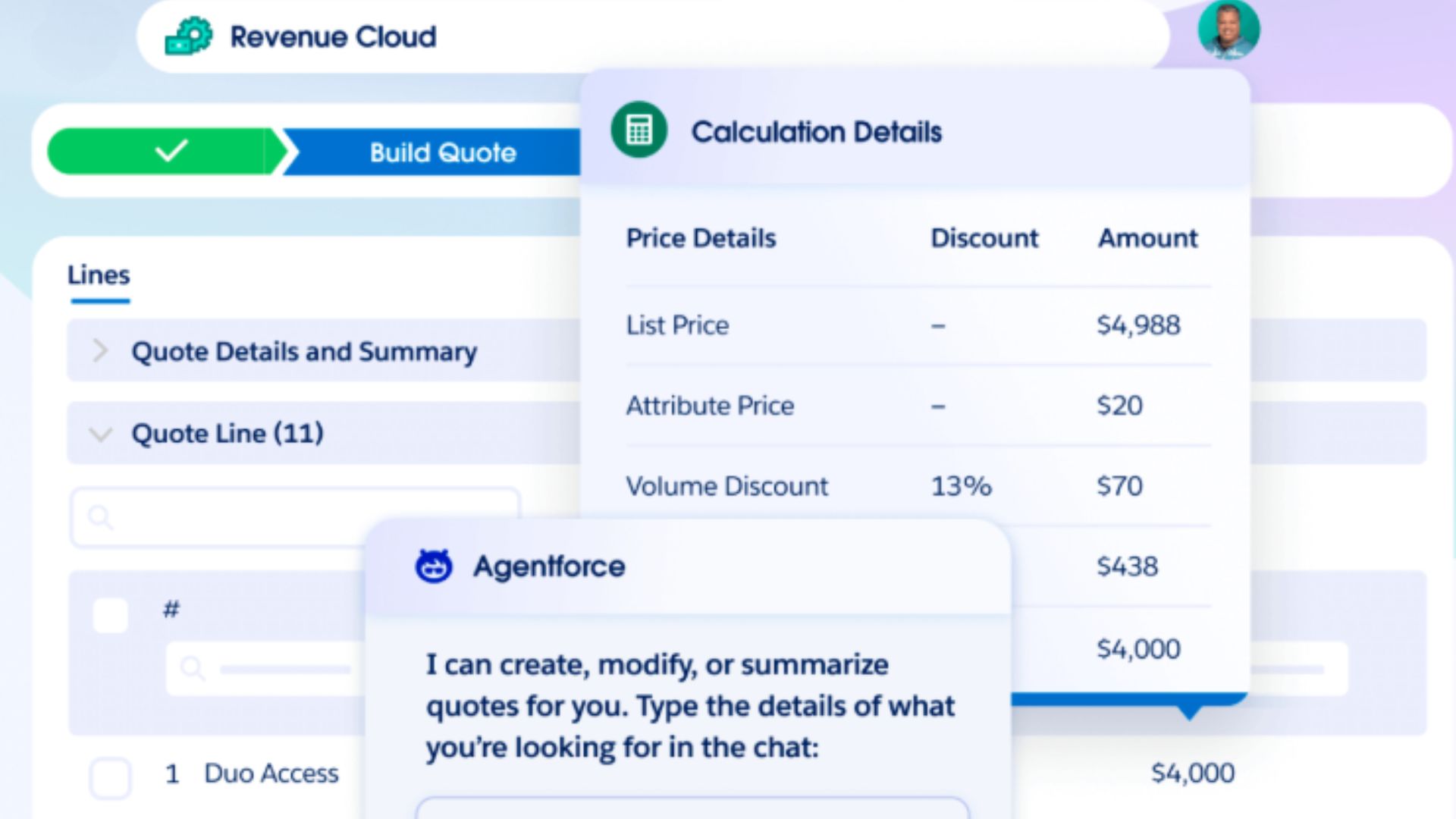1456x819 pixels.
Task: Switch to the Lines tab
Action: (99, 275)
